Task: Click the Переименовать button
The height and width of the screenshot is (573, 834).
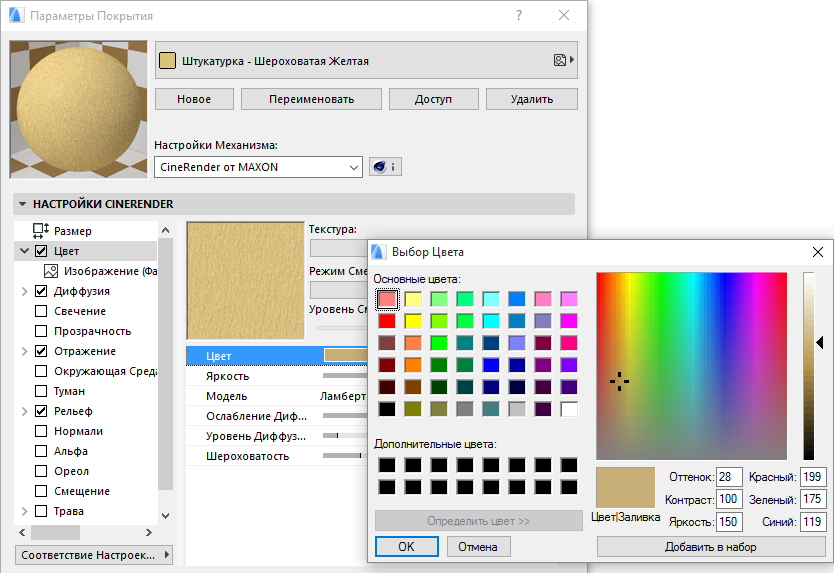Action: click(x=311, y=99)
